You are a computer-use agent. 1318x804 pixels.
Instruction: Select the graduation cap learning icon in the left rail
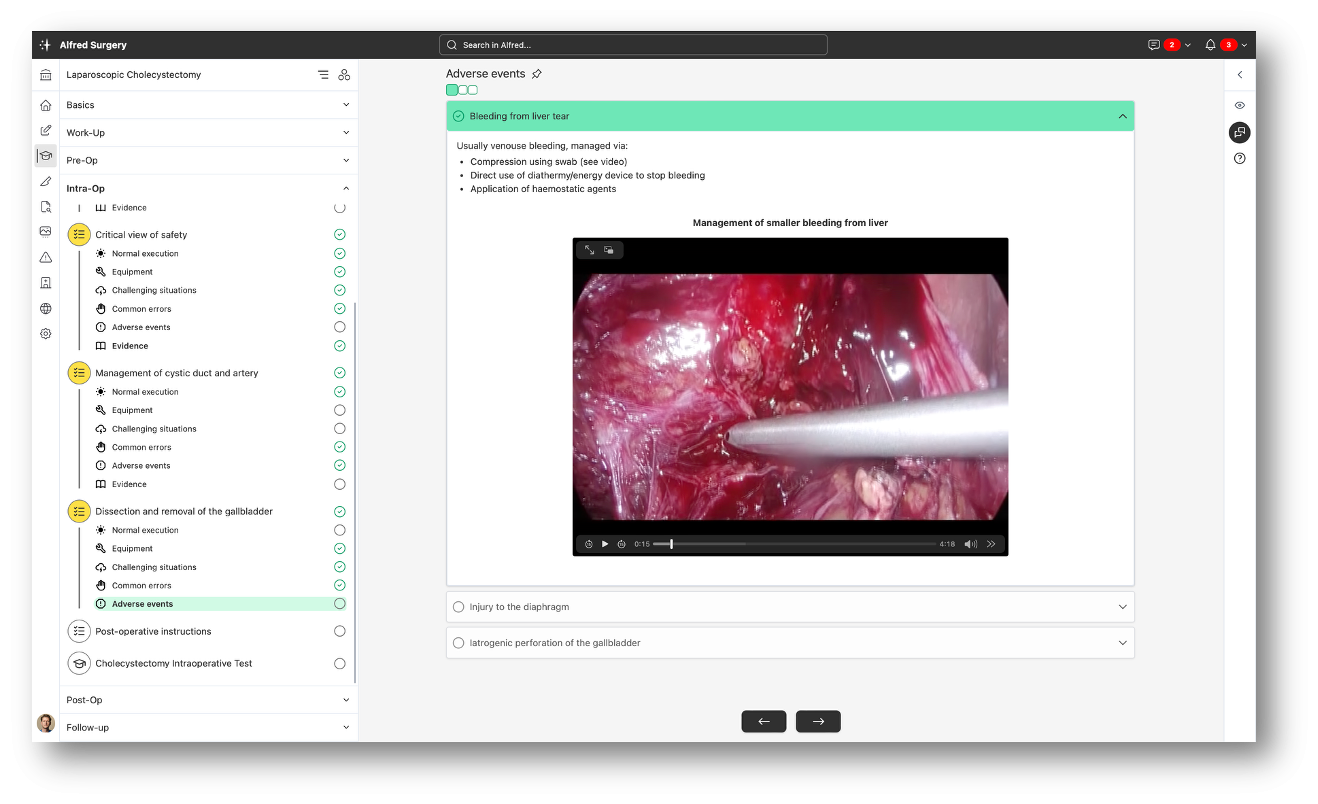point(45,155)
